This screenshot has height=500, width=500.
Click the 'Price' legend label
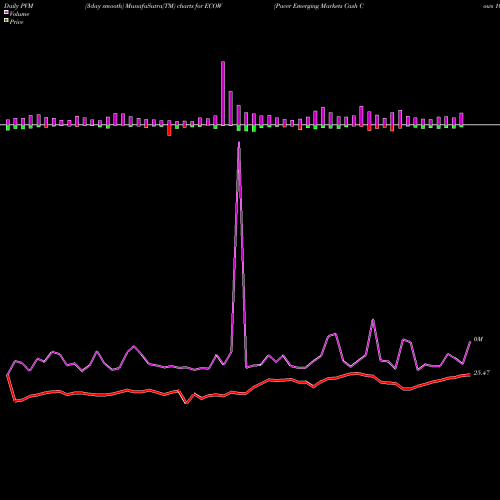[16, 22]
